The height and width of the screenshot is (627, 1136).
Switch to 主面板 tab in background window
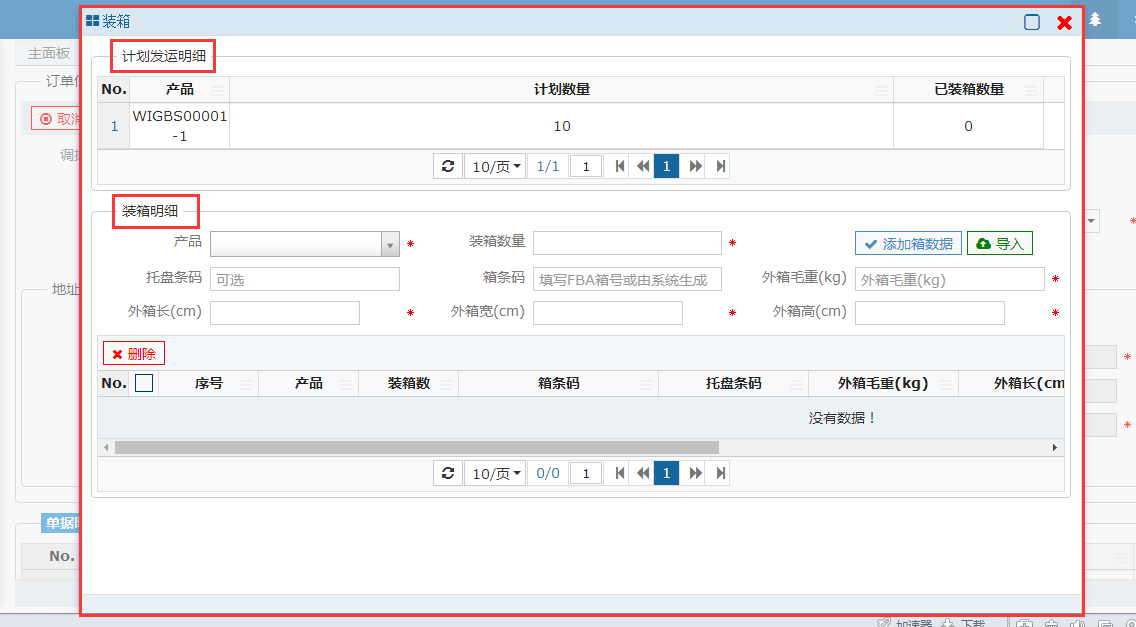click(x=49, y=53)
